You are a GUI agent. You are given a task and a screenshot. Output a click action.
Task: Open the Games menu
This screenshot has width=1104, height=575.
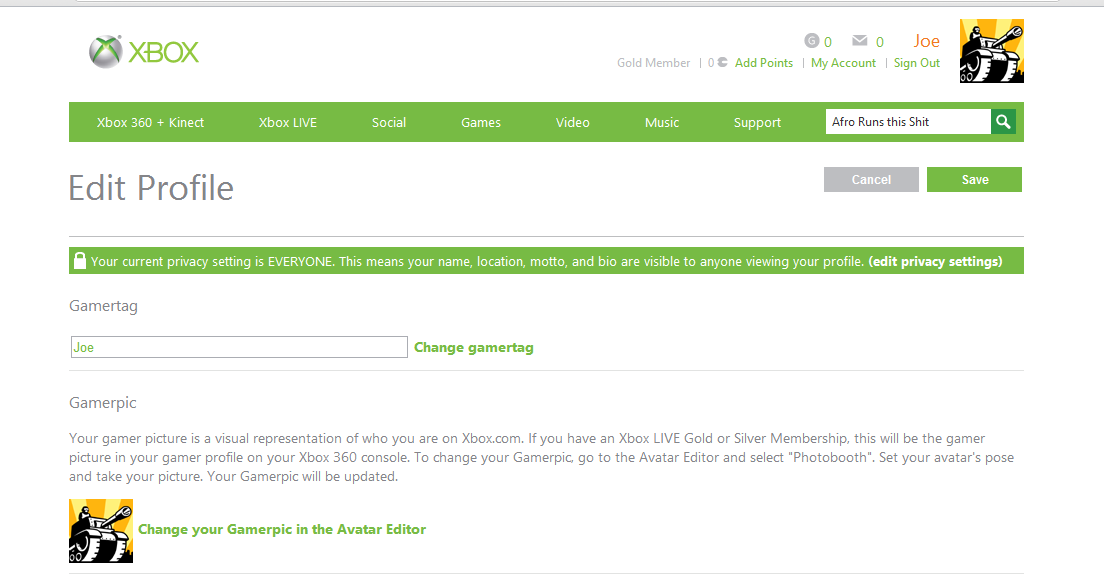pos(481,122)
